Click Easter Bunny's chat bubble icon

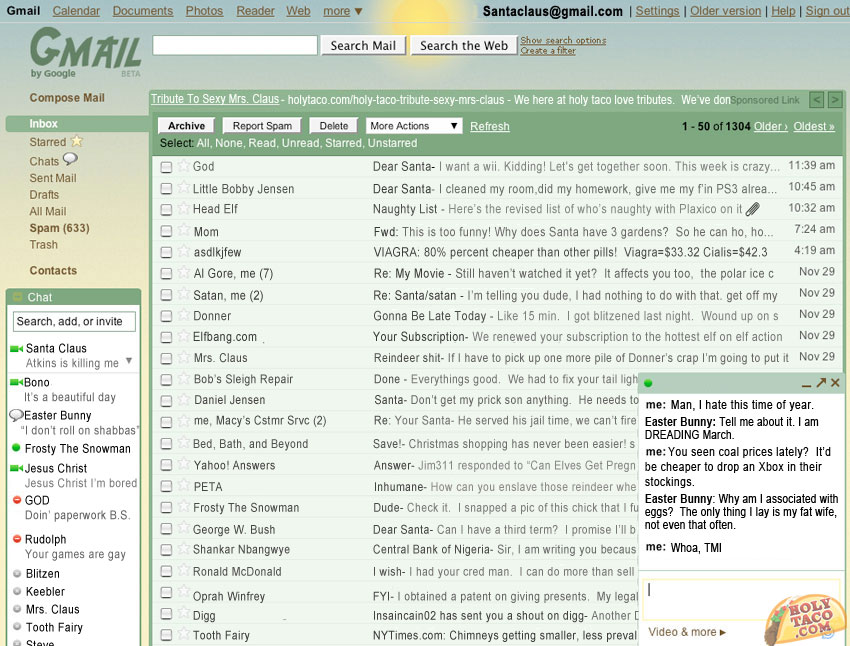16,416
